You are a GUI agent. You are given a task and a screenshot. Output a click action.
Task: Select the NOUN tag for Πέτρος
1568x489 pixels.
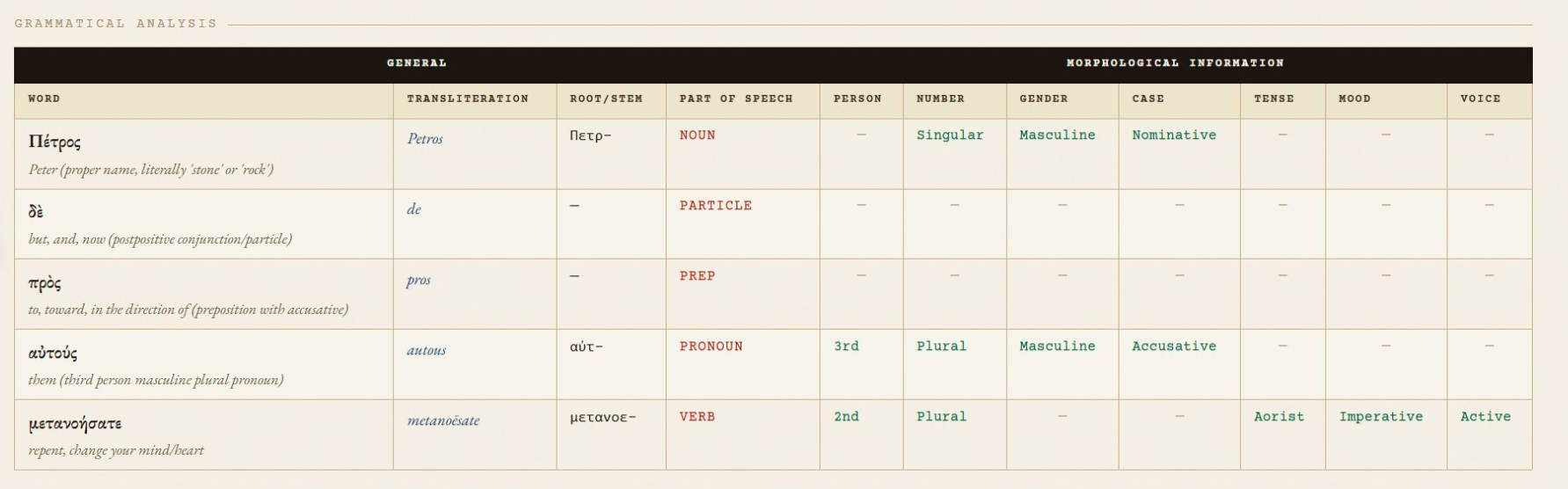[697, 135]
